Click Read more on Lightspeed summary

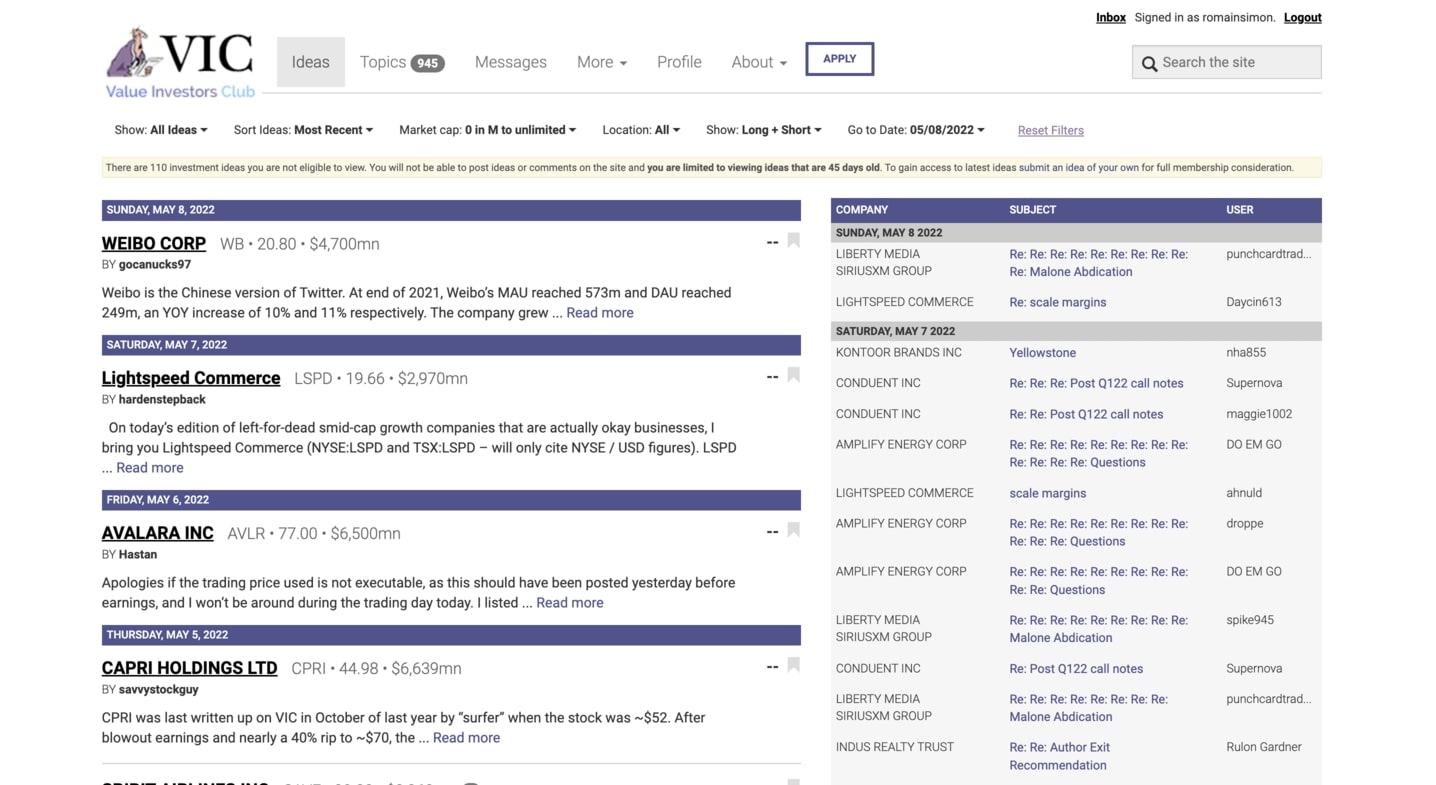(150, 468)
